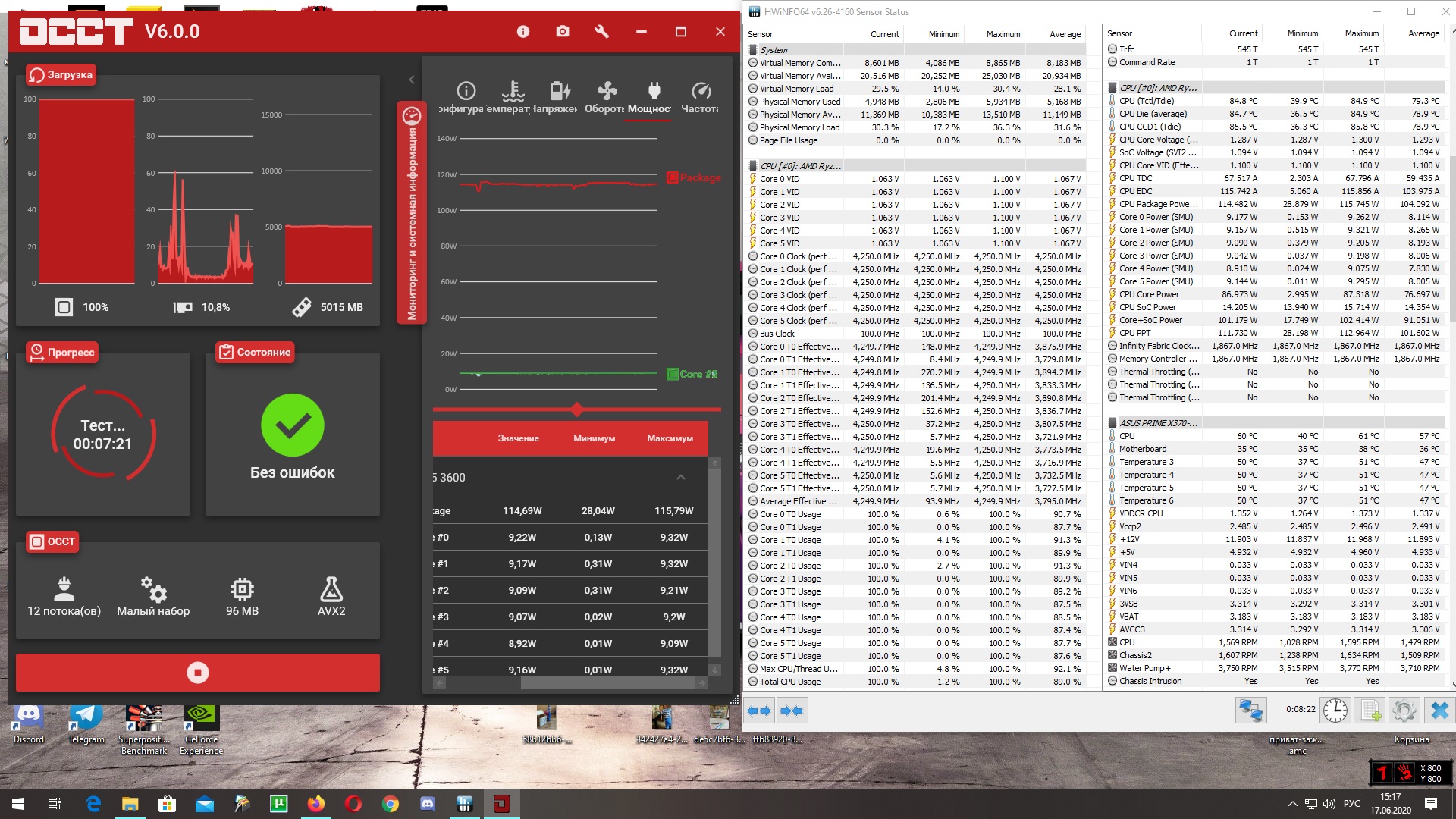Viewport: 1456px width, 819px height.
Task: Click HWiNFO remote network computers icon
Action: (x=1250, y=711)
